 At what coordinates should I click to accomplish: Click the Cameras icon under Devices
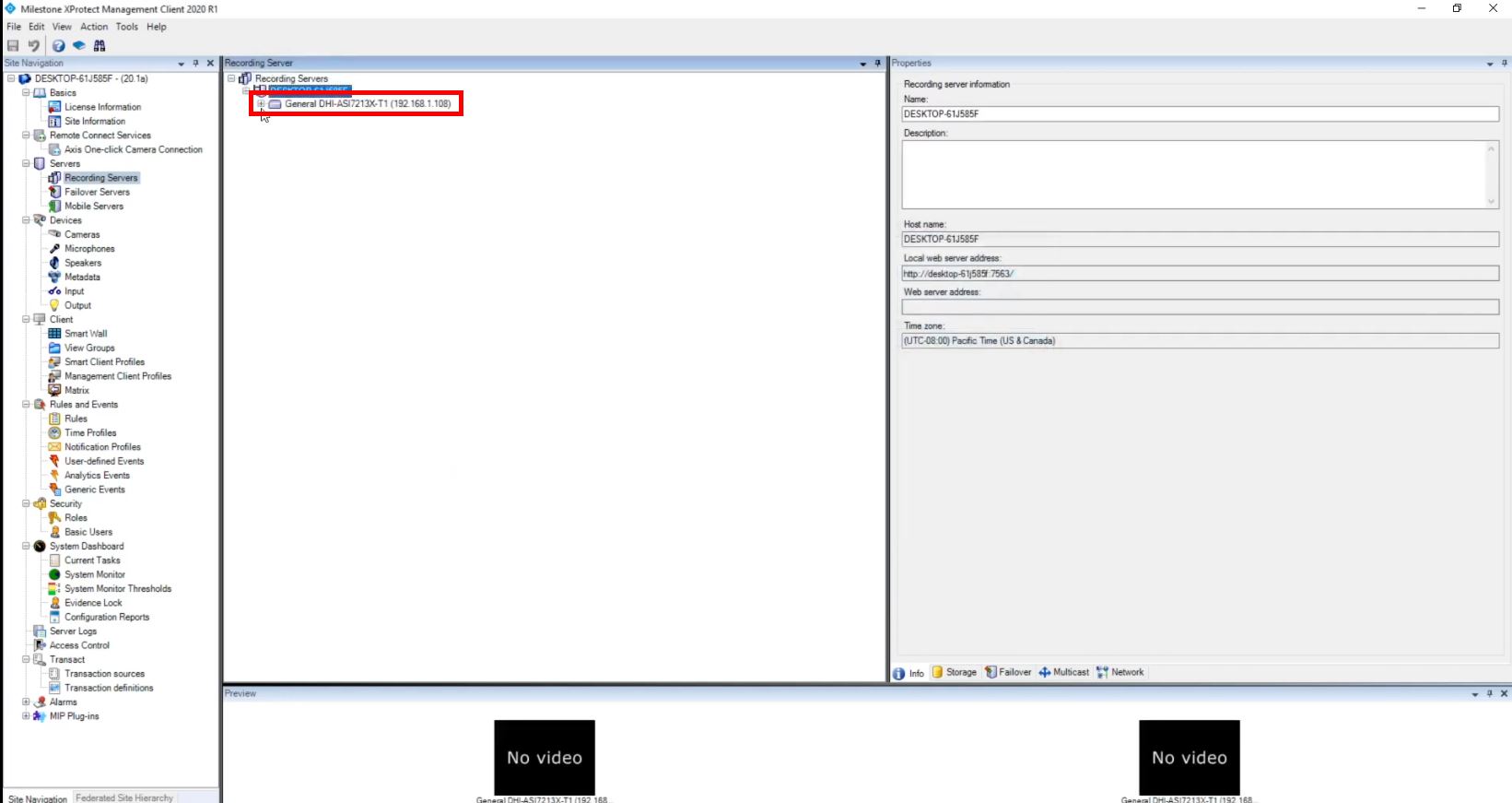pos(54,234)
